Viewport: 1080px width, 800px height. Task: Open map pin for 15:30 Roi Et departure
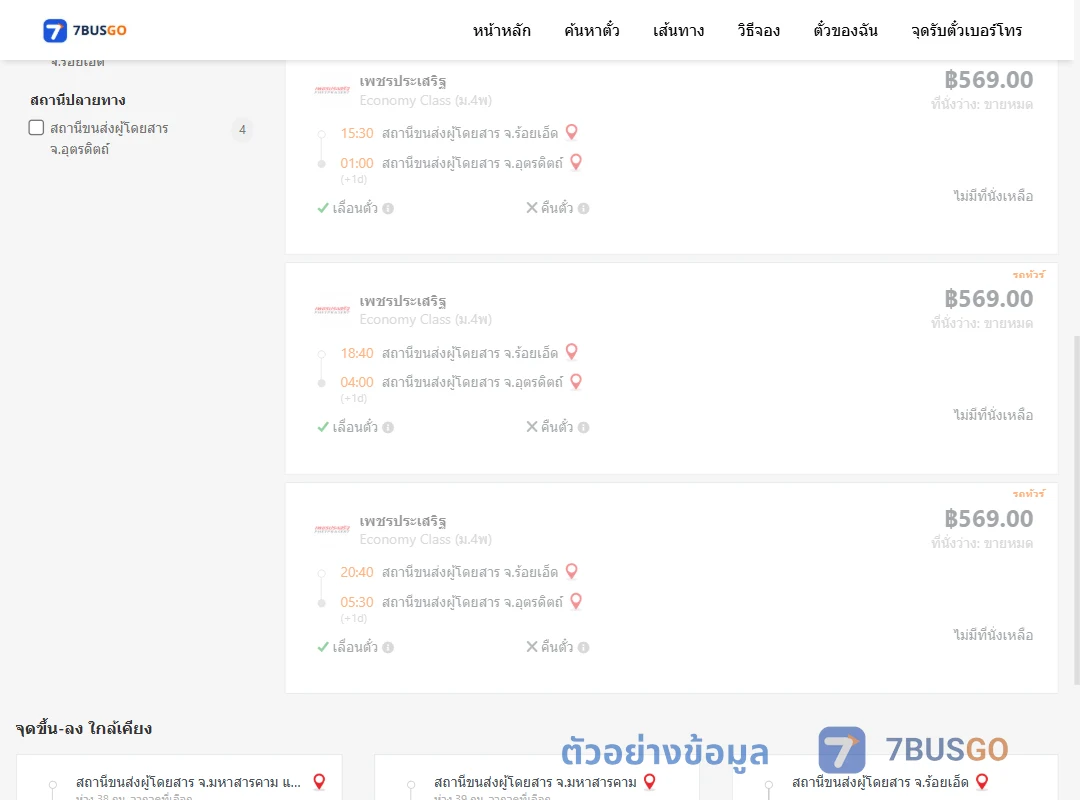[572, 132]
